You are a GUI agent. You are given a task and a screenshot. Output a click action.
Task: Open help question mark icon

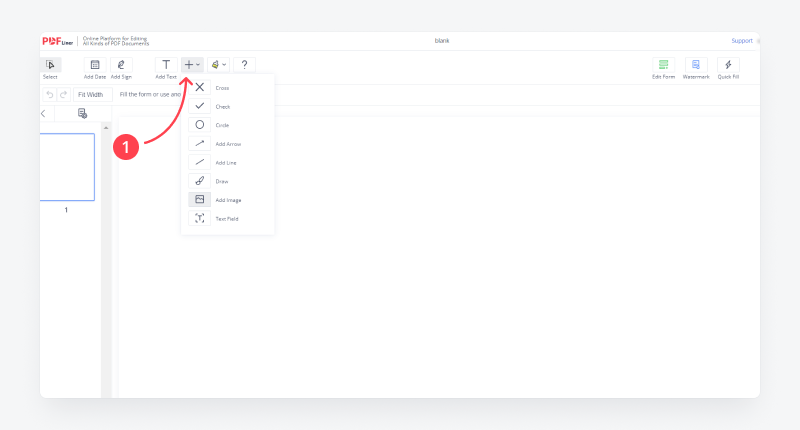[244, 65]
